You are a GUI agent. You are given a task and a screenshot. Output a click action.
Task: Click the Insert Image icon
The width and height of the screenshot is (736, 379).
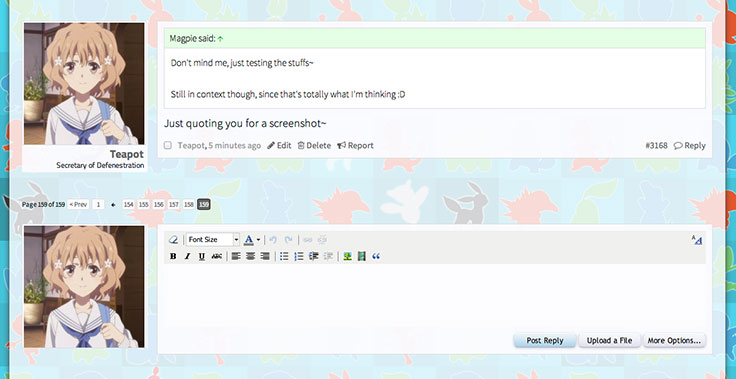pos(347,256)
